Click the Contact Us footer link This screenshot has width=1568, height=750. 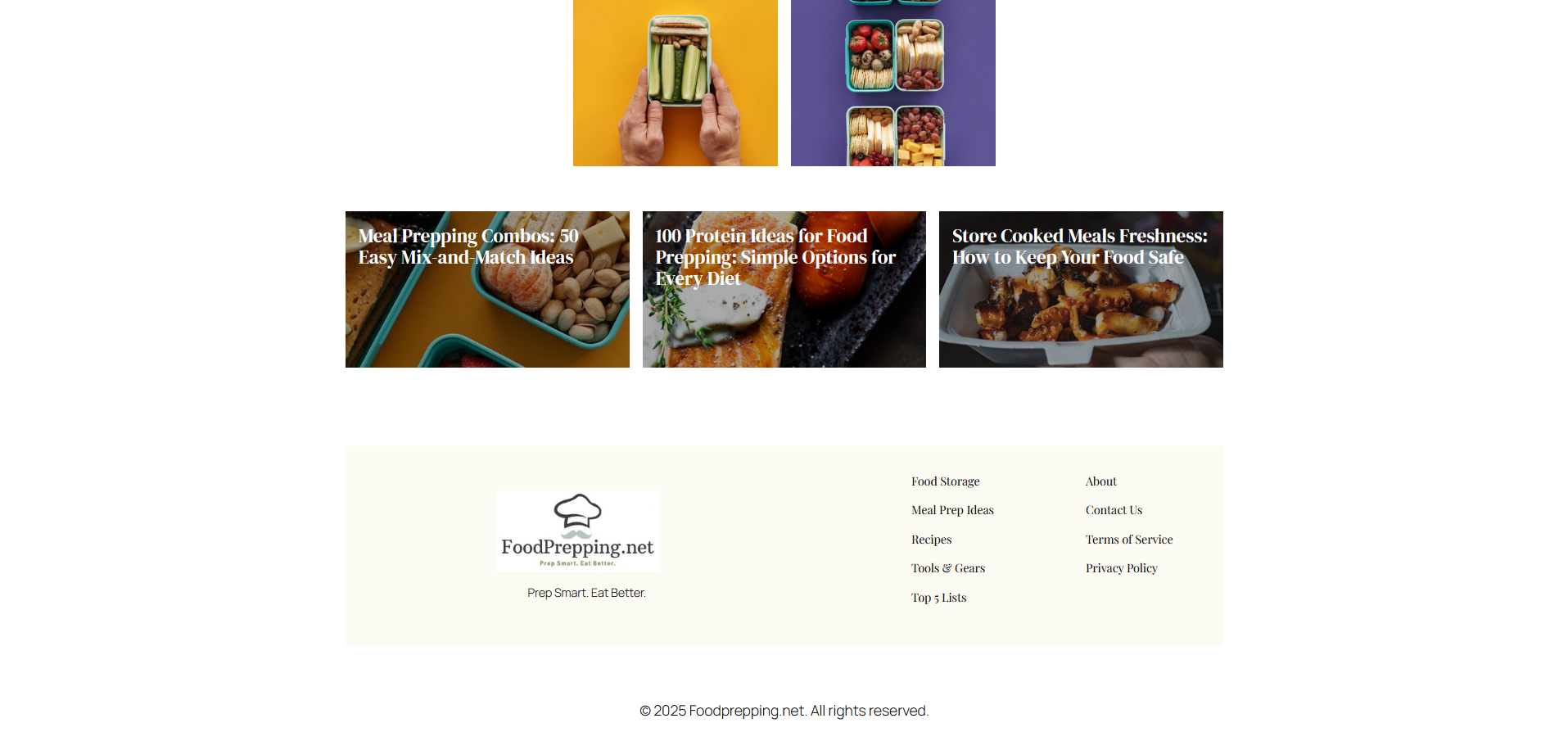click(1114, 510)
